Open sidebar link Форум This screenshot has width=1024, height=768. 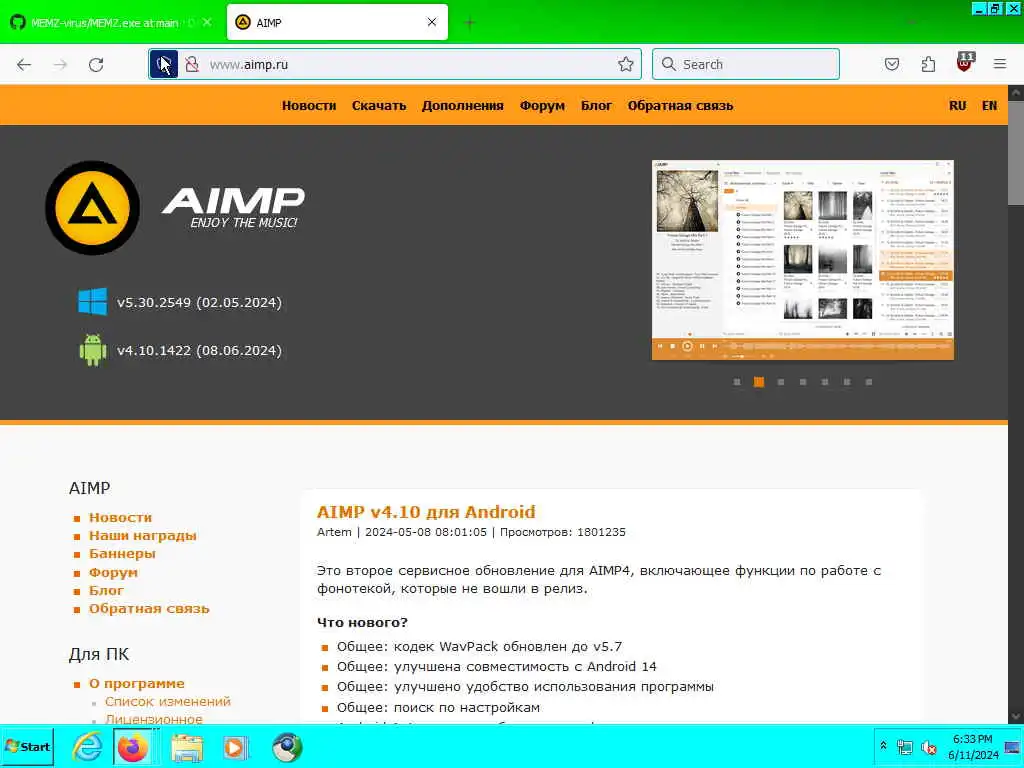click(113, 573)
